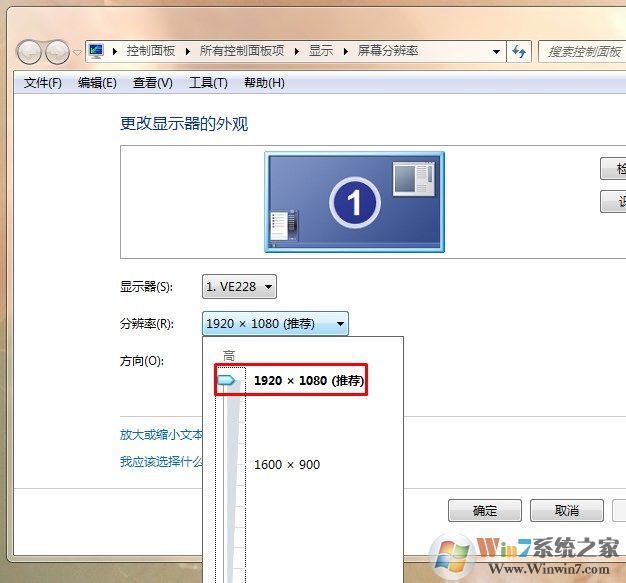Open the 查看(V) menu
Screen dimensions: 626x583
tap(152, 83)
